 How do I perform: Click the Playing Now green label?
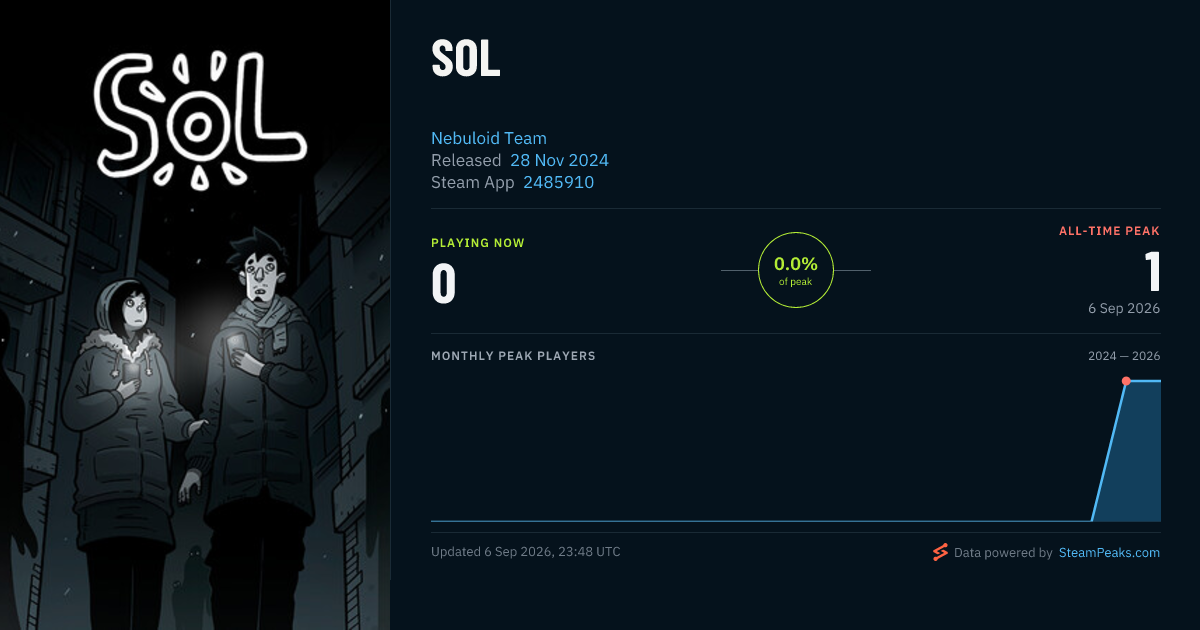click(x=478, y=243)
